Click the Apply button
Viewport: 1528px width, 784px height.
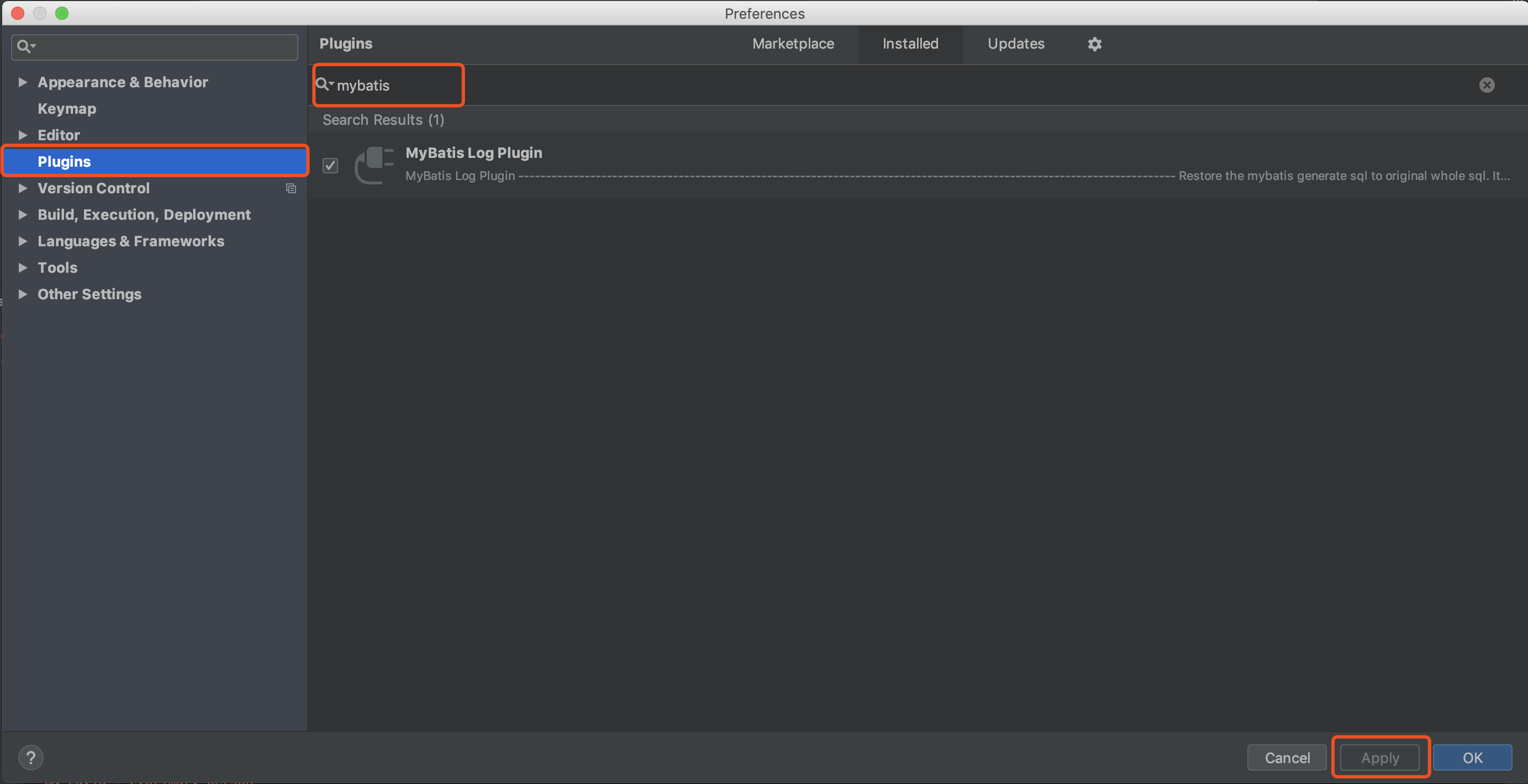[x=1380, y=757]
